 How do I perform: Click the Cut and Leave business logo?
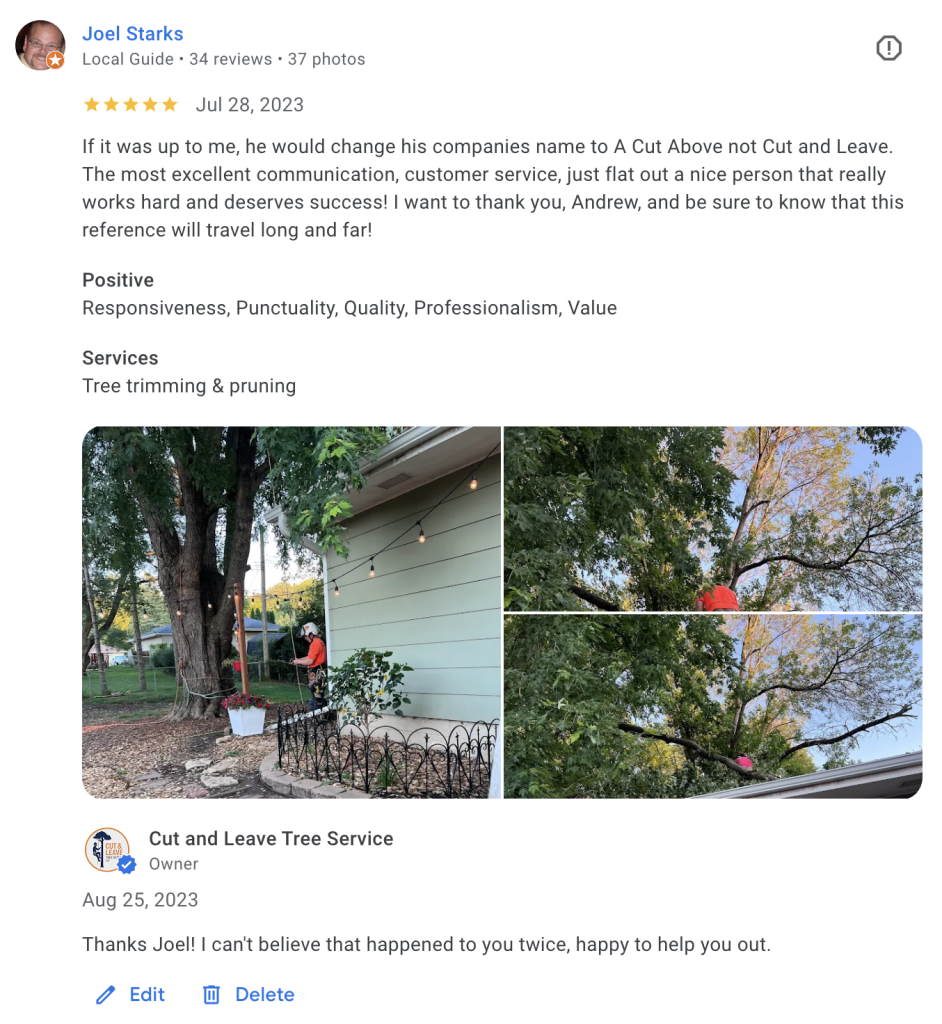(106, 850)
